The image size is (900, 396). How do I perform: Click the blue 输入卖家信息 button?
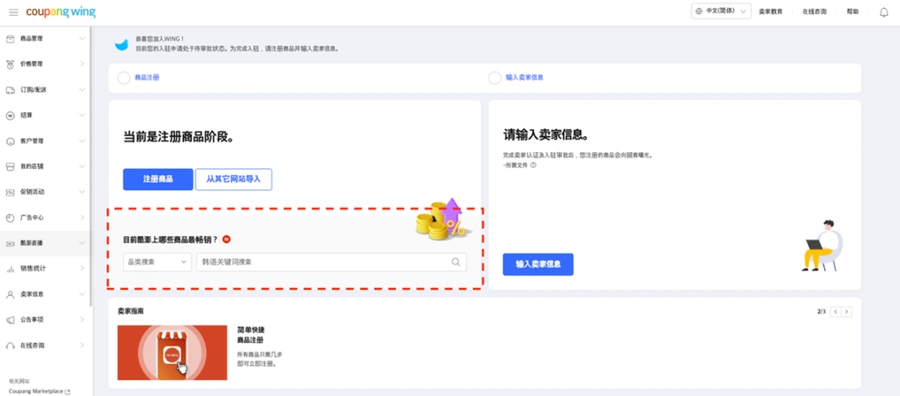(538, 265)
